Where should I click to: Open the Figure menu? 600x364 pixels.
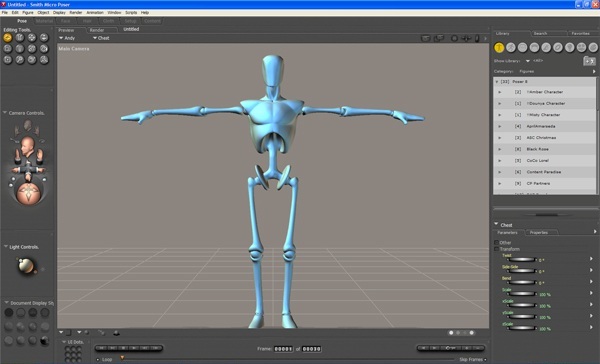pos(28,13)
